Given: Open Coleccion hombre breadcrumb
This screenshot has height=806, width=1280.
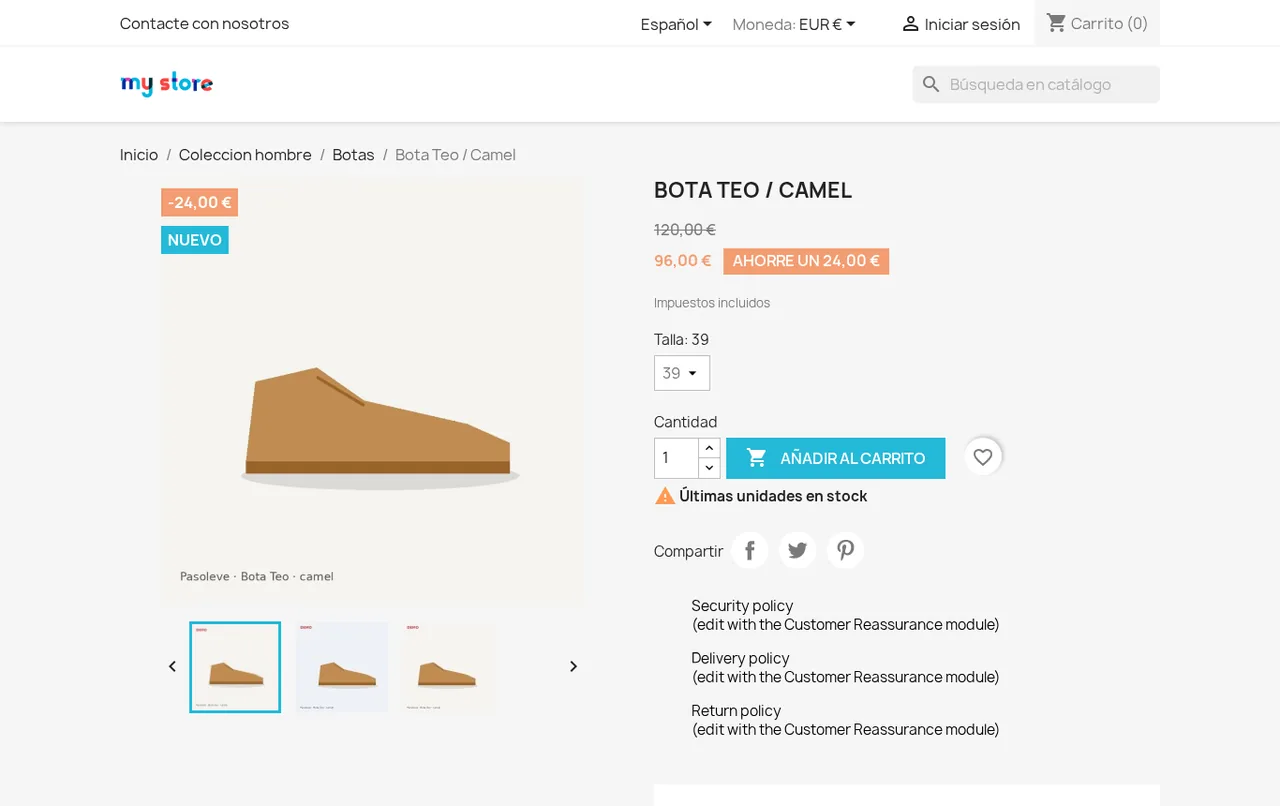Looking at the screenshot, I should (245, 155).
